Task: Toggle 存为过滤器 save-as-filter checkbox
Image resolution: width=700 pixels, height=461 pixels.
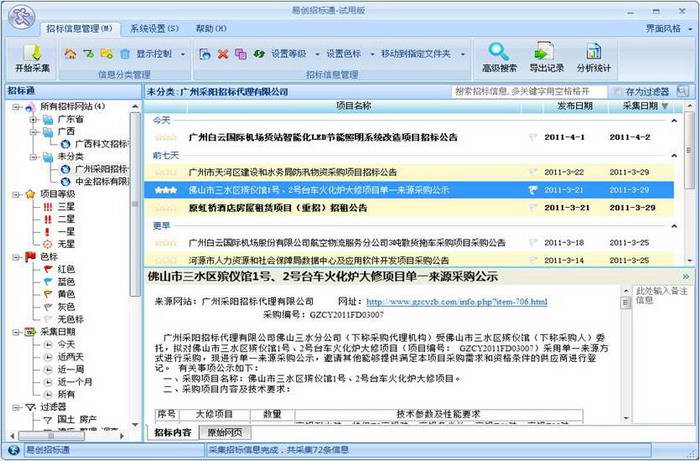Action: 618,91
